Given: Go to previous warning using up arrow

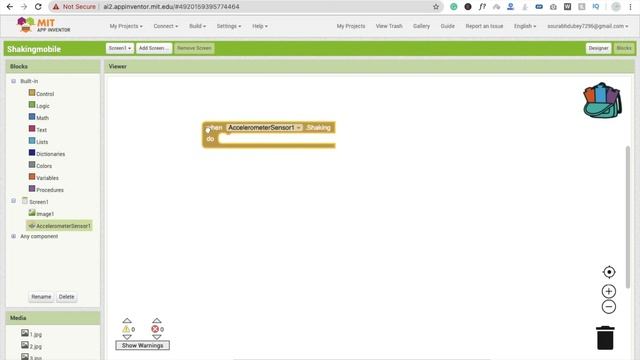Looking at the screenshot, I should coord(127,321).
